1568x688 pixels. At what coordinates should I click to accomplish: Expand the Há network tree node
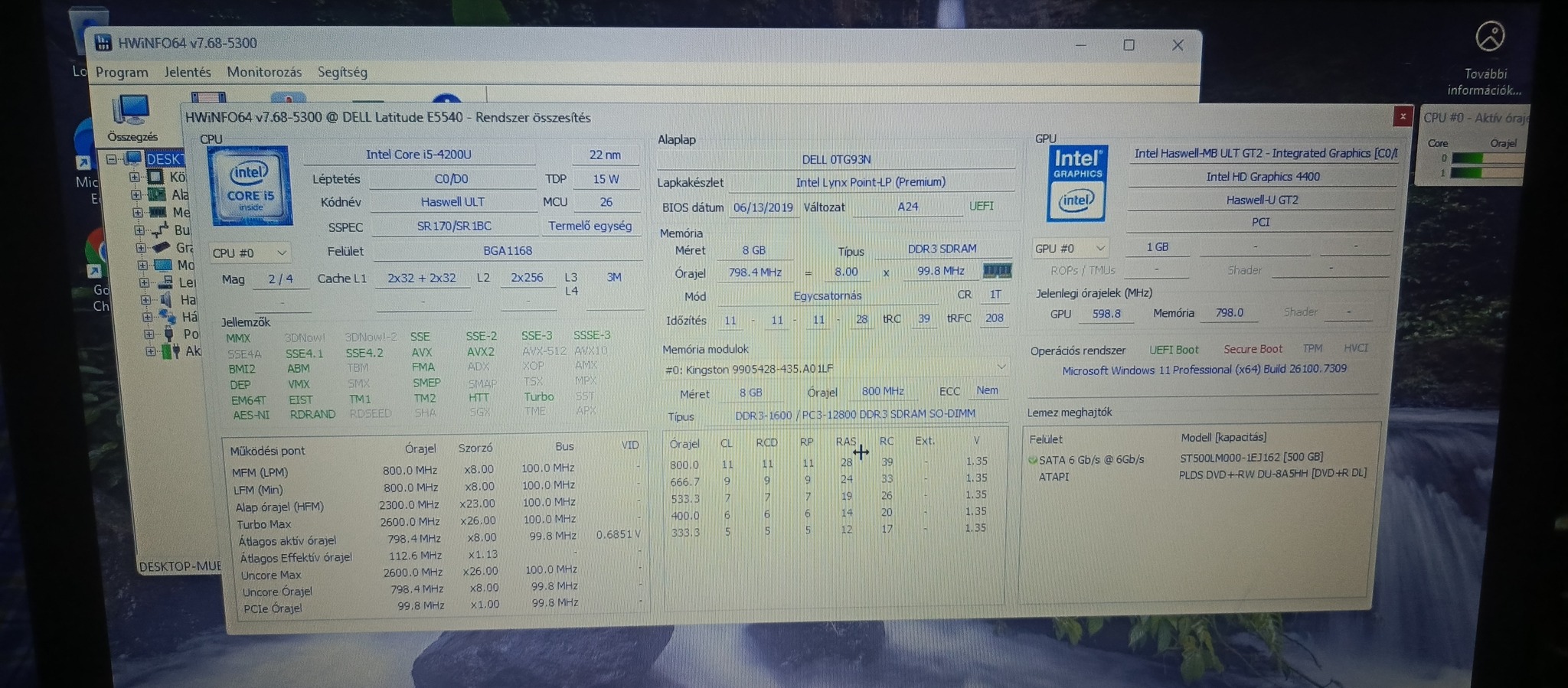coord(147,317)
